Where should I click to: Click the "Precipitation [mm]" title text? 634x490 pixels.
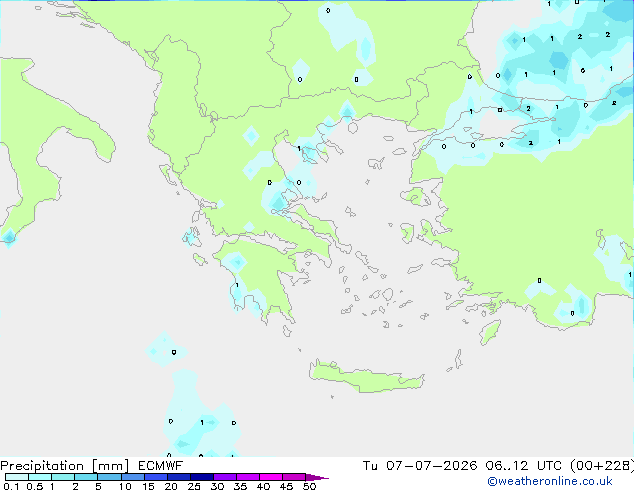[64, 466]
